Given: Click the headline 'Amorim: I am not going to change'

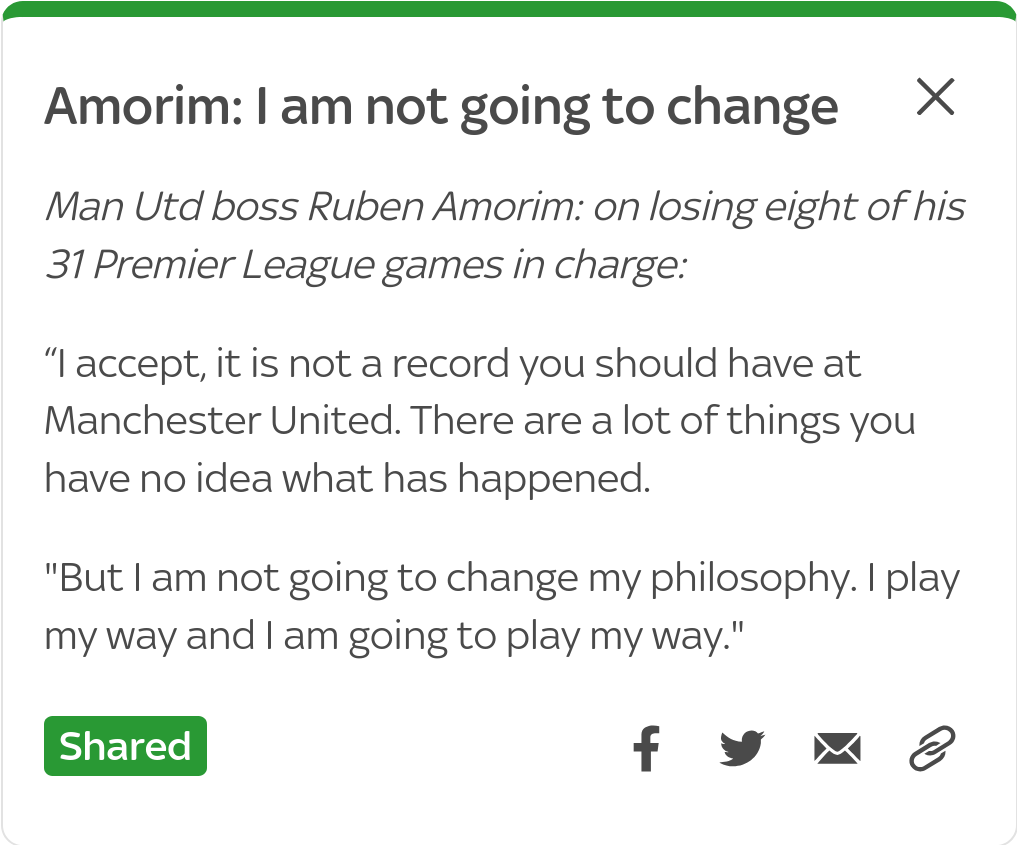Looking at the screenshot, I should pos(441,106).
